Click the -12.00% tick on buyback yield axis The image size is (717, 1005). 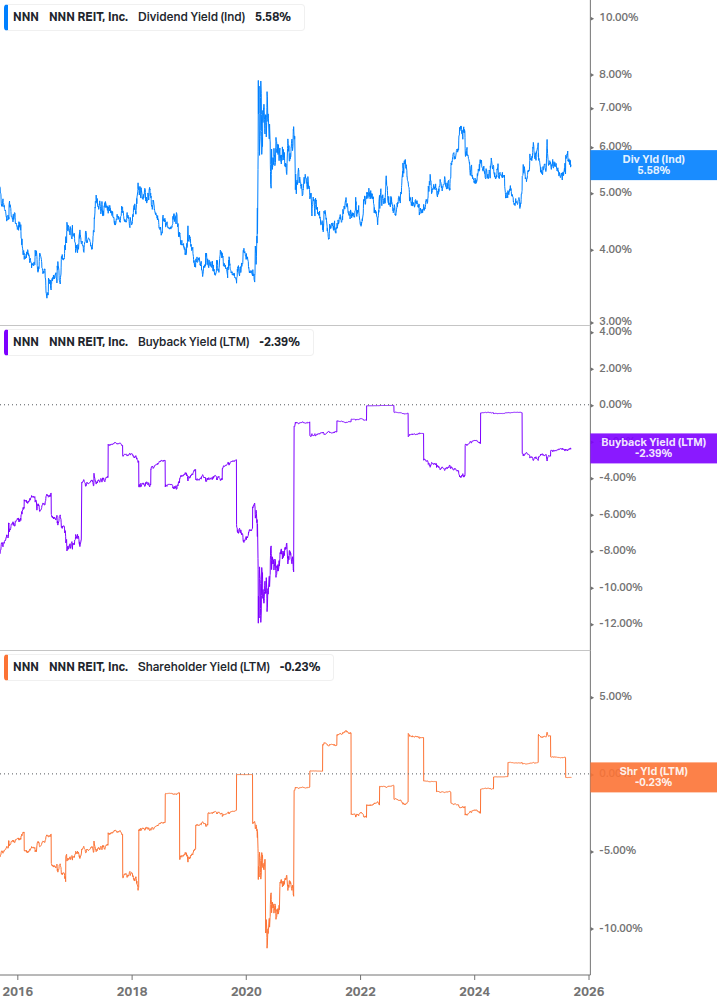(620, 624)
